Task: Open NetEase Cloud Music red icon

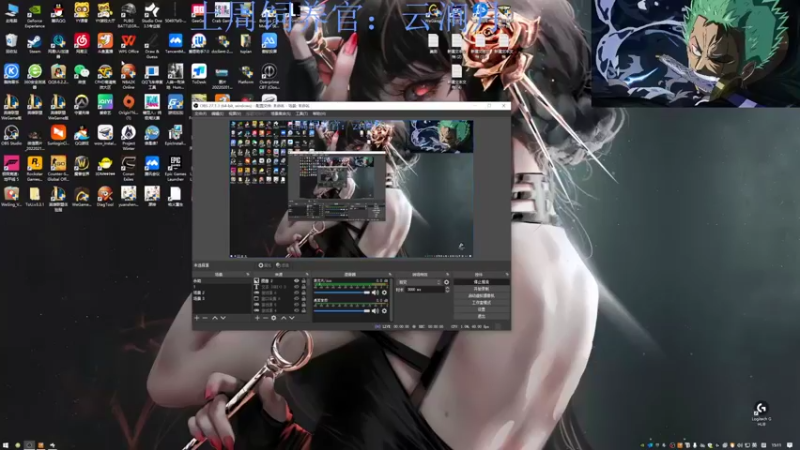Action: pos(82,44)
